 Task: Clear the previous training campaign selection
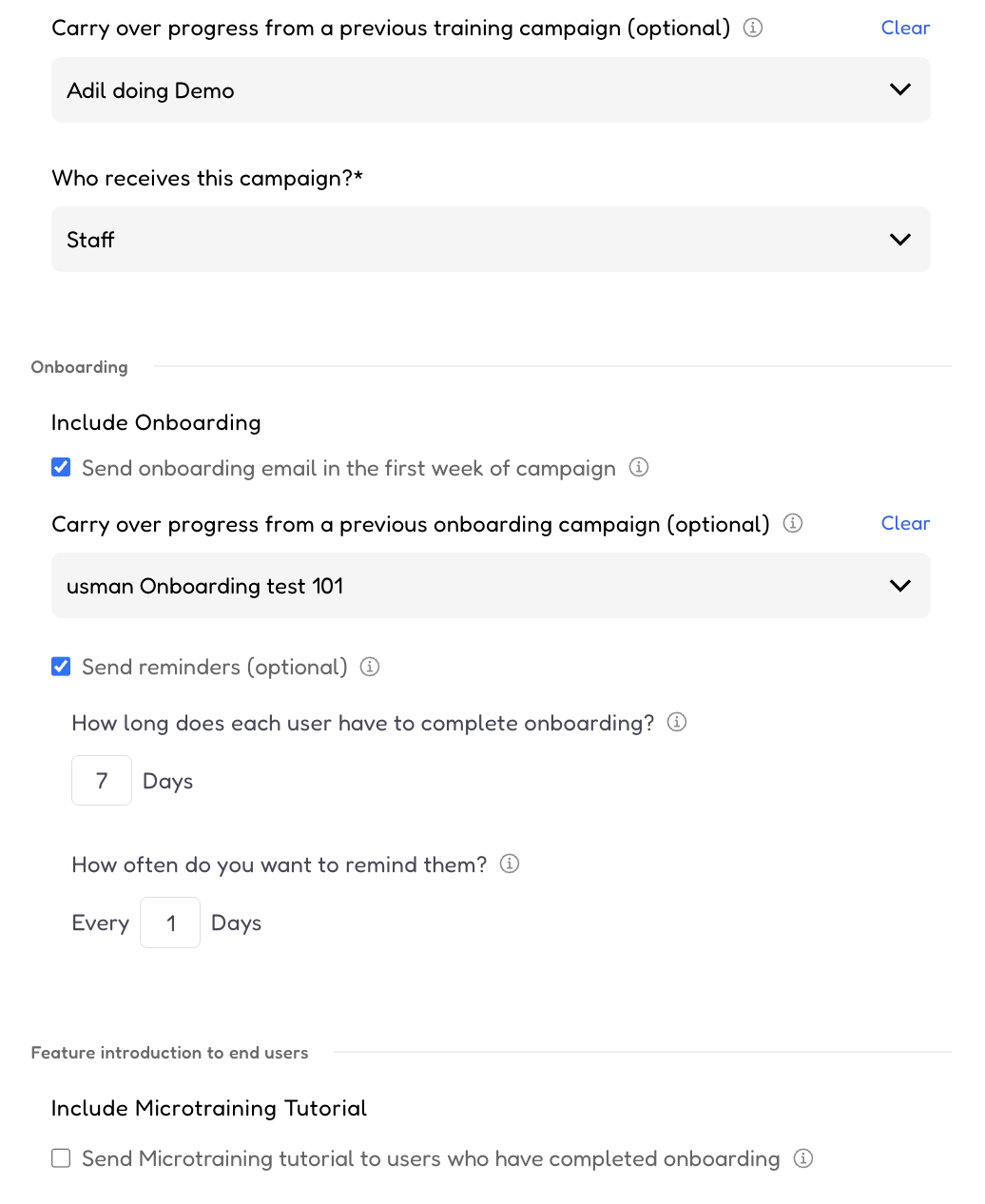(x=905, y=28)
